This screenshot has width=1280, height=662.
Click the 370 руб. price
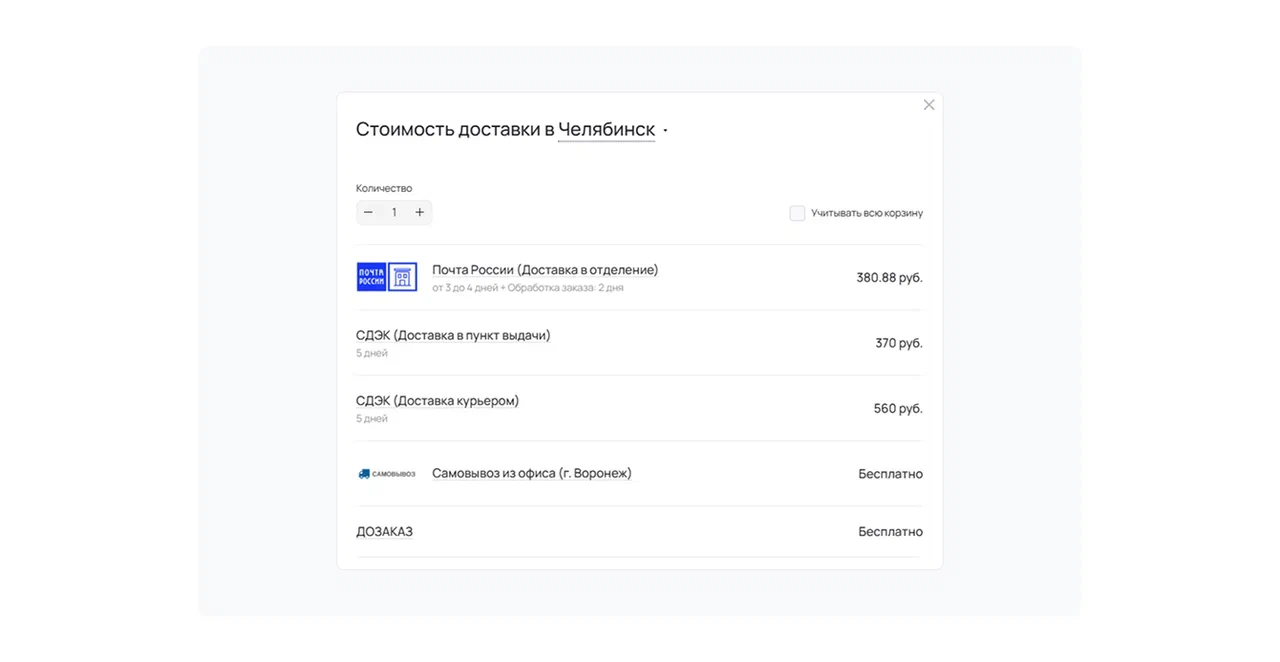point(898,343)
